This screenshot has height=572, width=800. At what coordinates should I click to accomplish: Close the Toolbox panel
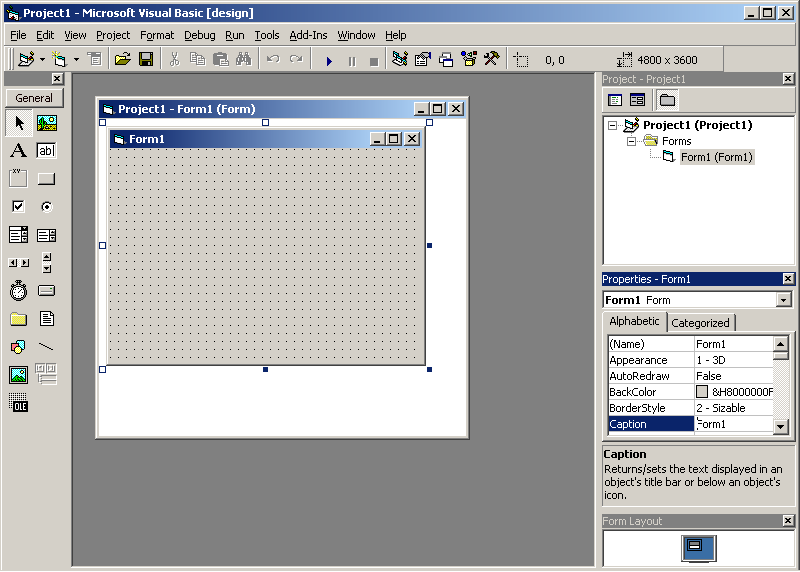click(x=57, y=79)
